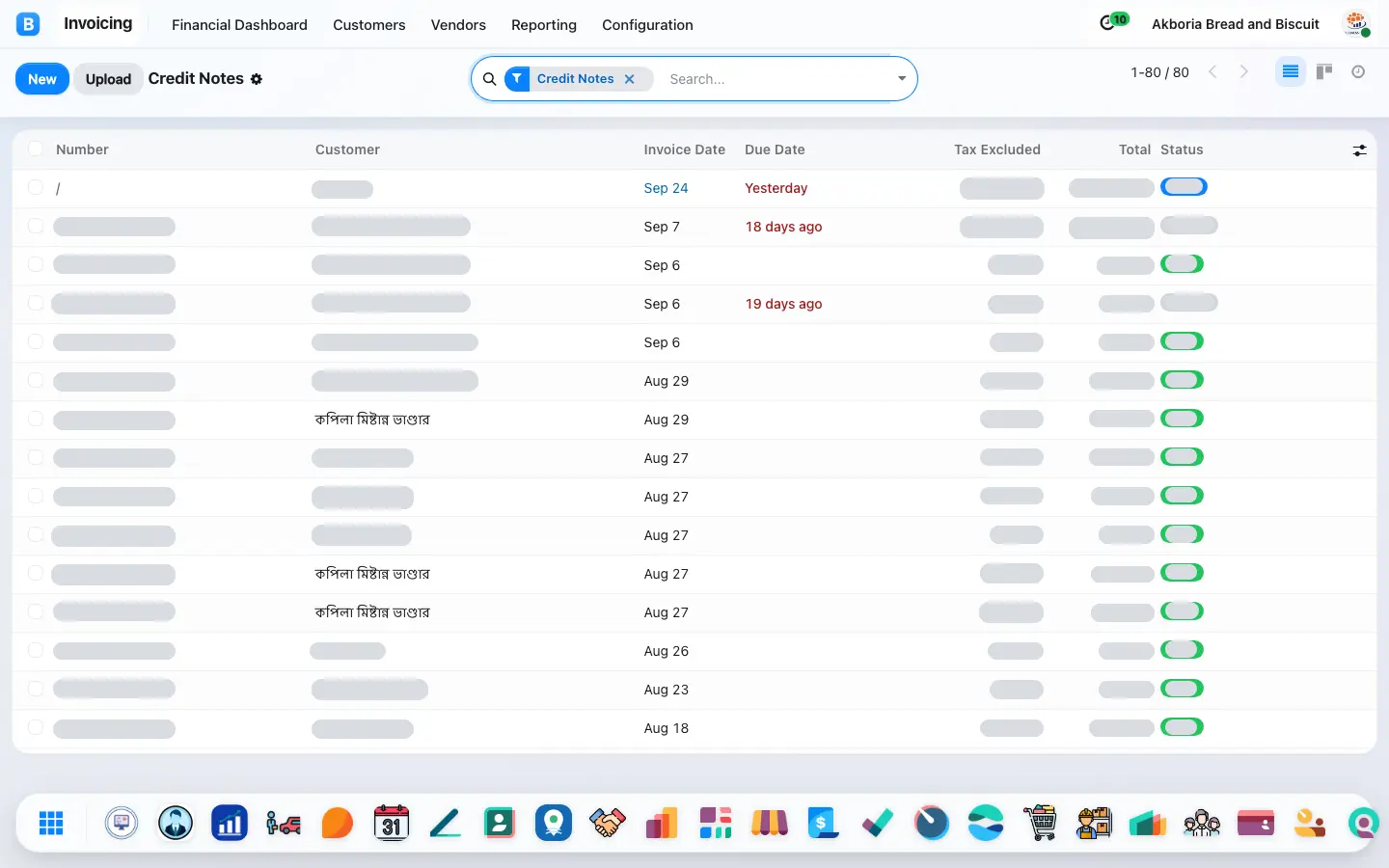Screen dimensions: 1389x868
Task: Open Credit Notes gear actions menu
Action: (257, 79)
